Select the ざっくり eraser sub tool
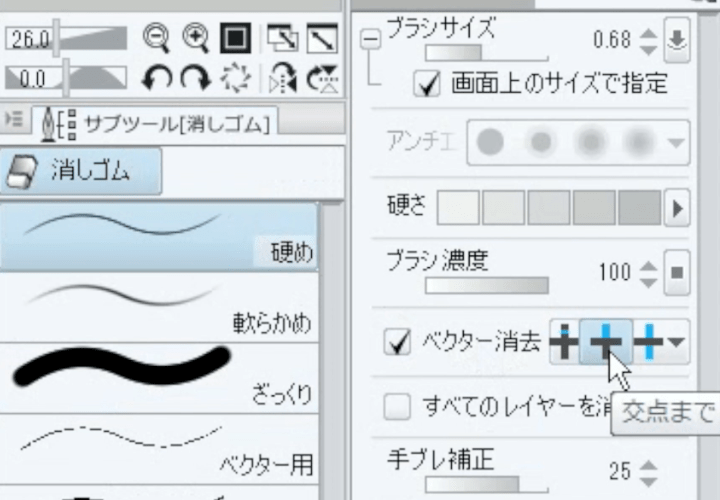 coord(159,377)
